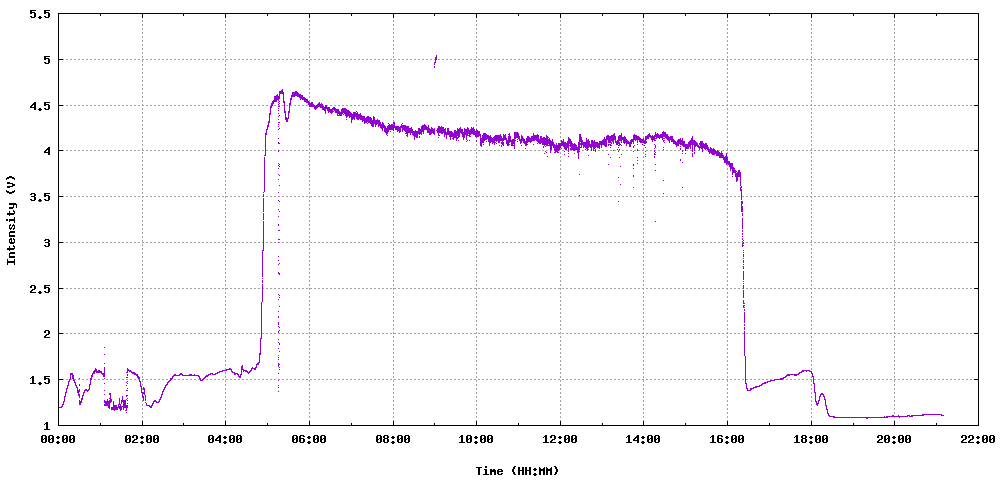Click the 2.5 intensity tick label
Viewport: 1000px width, 480px height.
coord(39,288)
